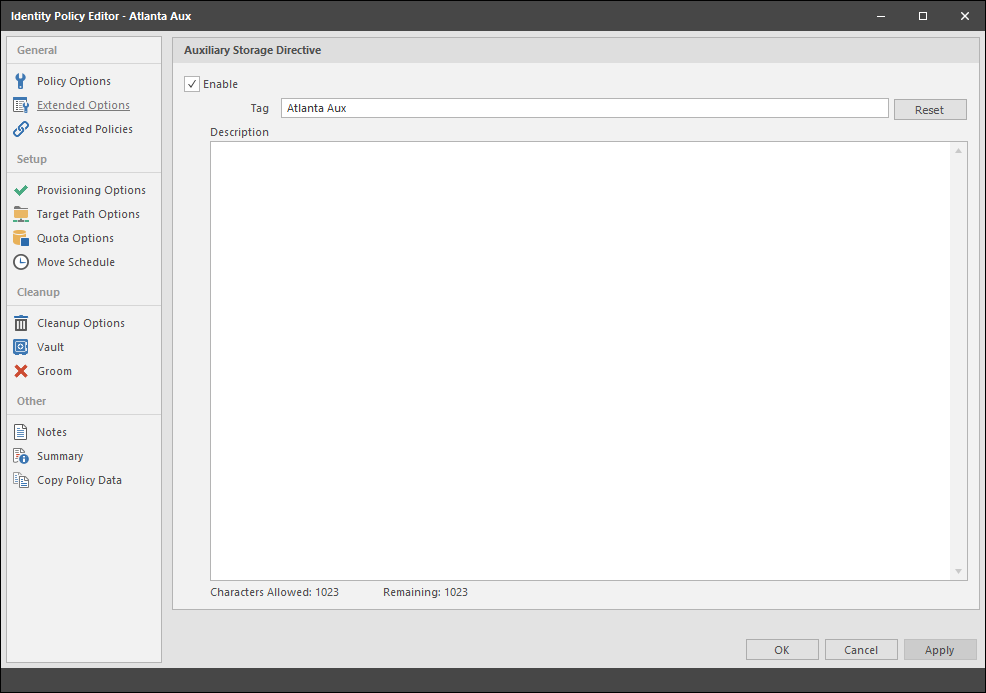The width and height of the screenshot is (986, 693).
Task: Click the Summary info document icon
Action: coord(21,456)
